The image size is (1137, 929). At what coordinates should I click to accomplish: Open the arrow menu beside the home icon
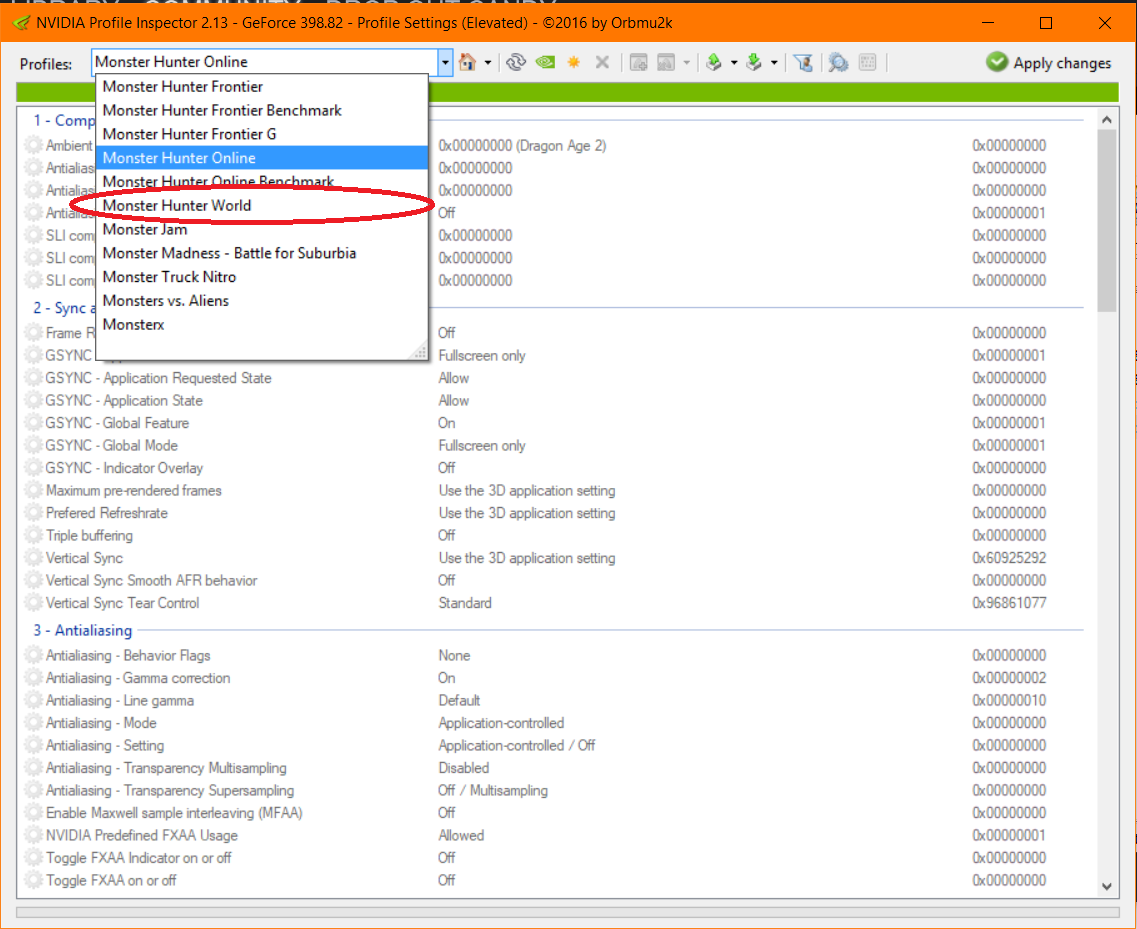pos(488,63)
